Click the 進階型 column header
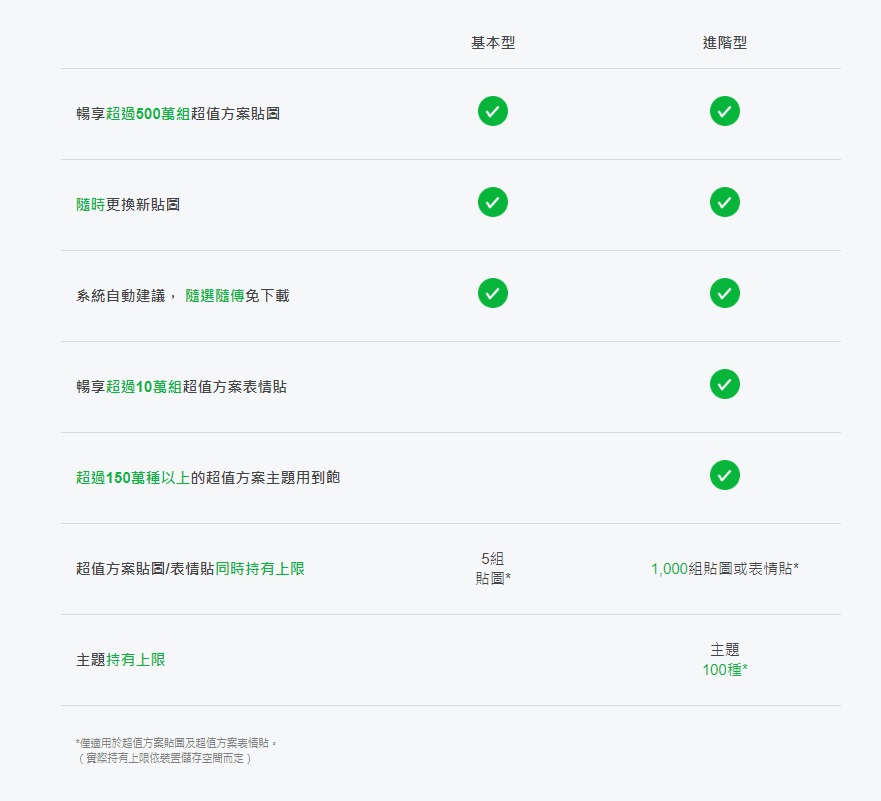The image size is (881, 801). (x=725, y=43)
